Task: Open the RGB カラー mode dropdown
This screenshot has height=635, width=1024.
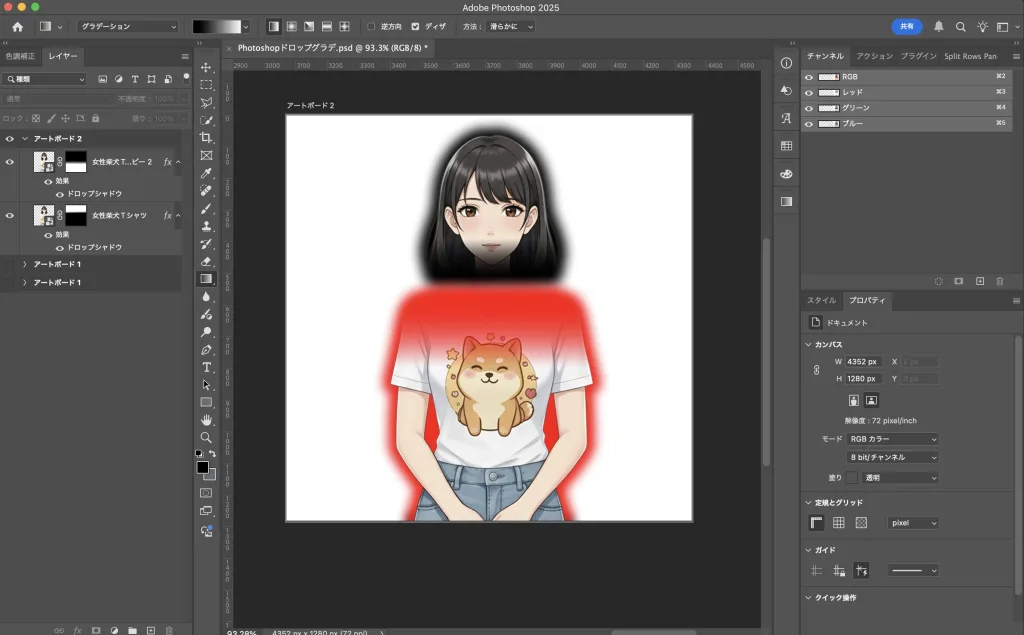Action: (892, 439)
